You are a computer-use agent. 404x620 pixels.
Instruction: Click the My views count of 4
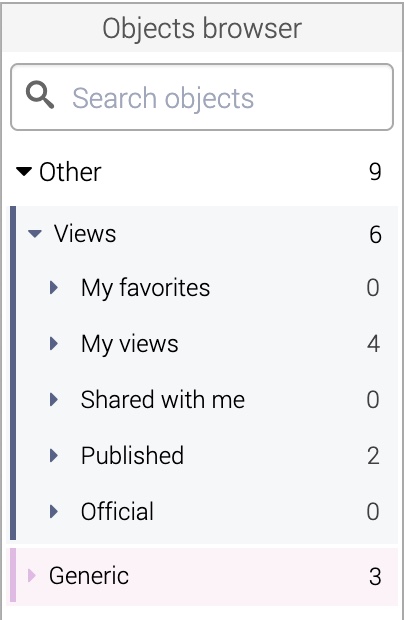click(x=373, y=344)
